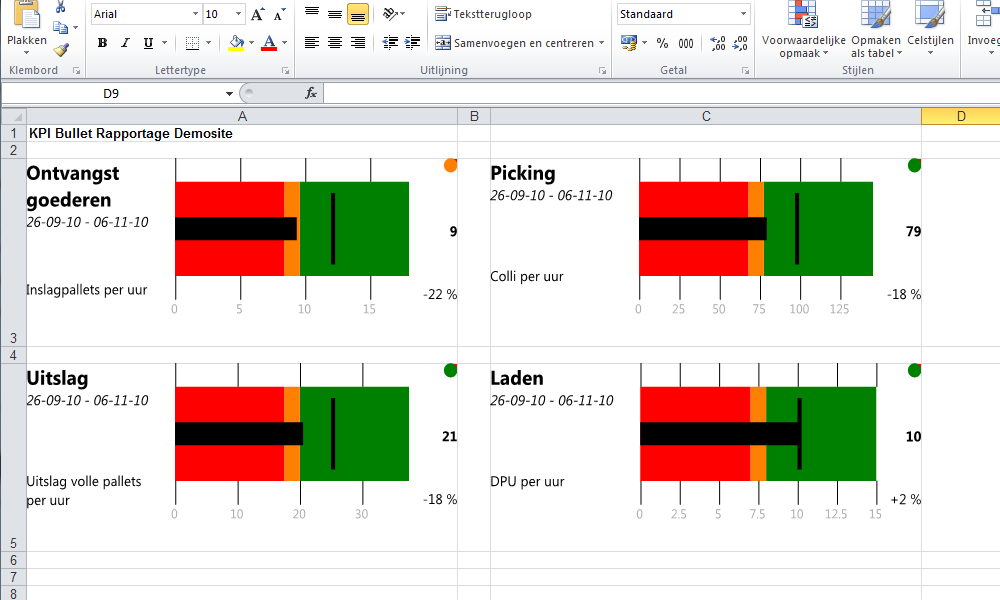1000x600 pixels.
Task: Toggle bold formatting
Action: pyautogui.click(x=102, y=43)
